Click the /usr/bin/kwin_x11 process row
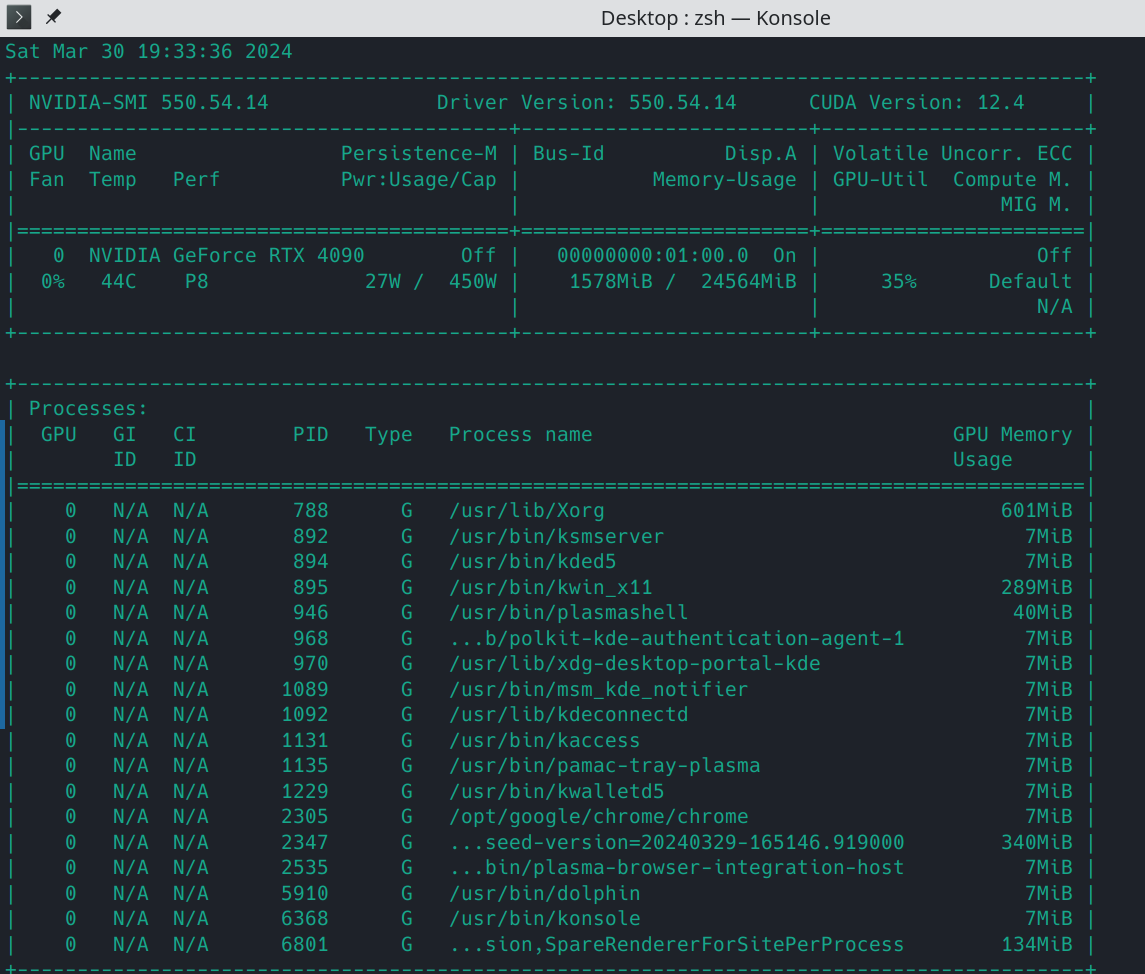1145x974 pixels. coord(550,587)
